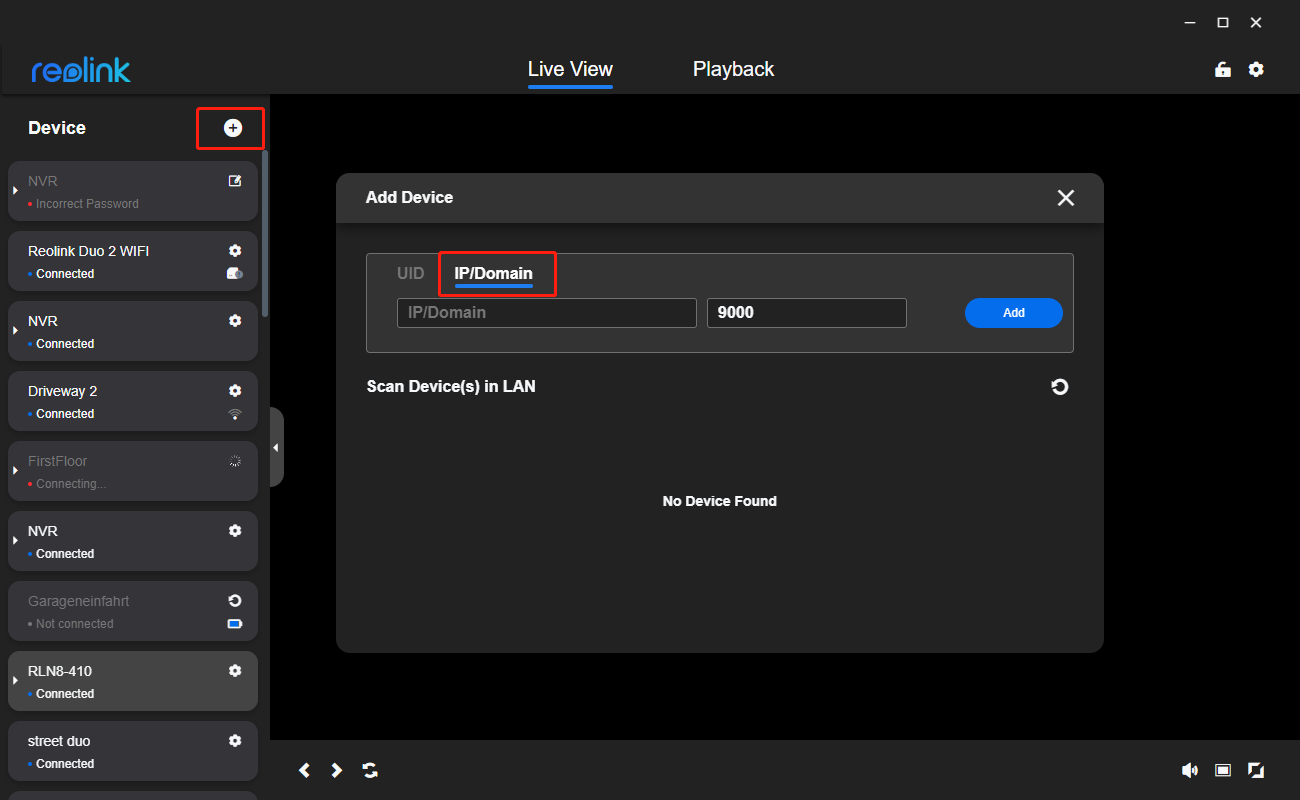
Task: Click the blue Add button
Action: click(1014, 313)
